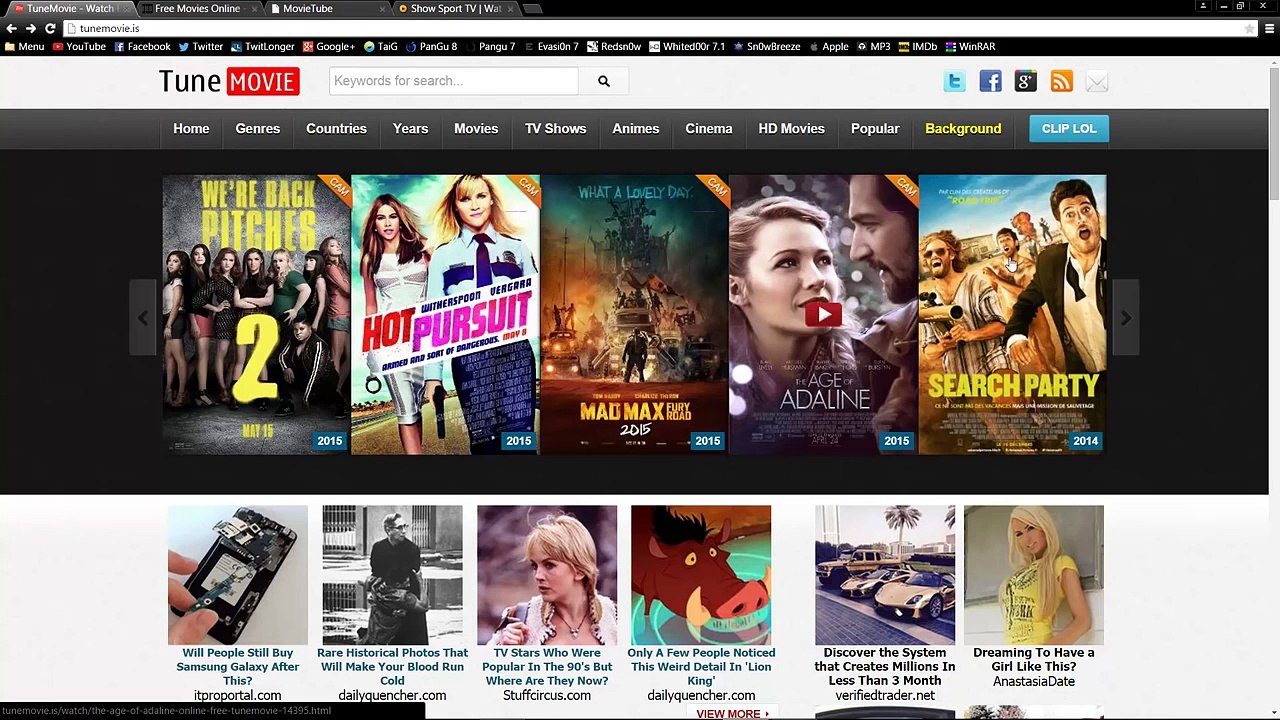This screenshot has width=1280, height=720.
Task: Open the TwitLonger bookmark
Action: point(262,46)
